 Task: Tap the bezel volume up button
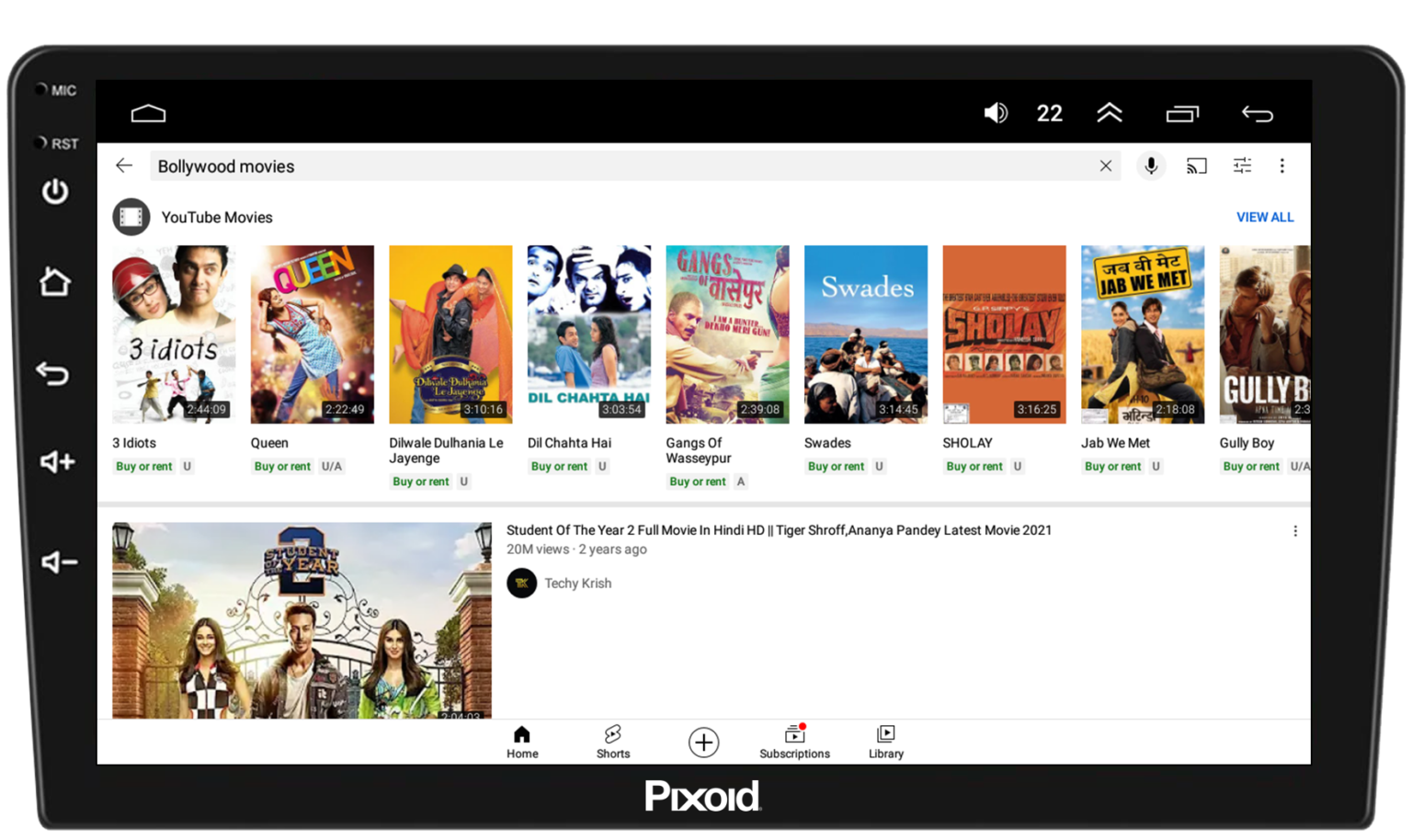pos(57,461)
